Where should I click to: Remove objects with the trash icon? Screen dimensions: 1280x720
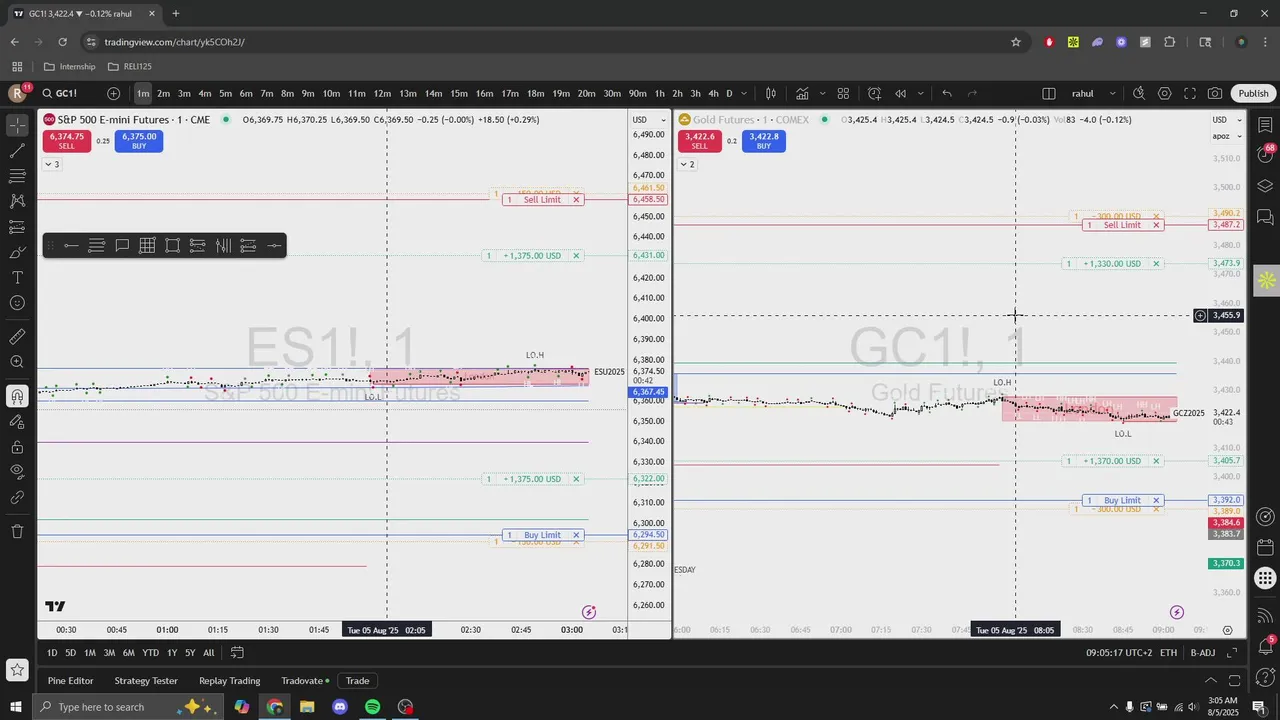tap(17, 531)
